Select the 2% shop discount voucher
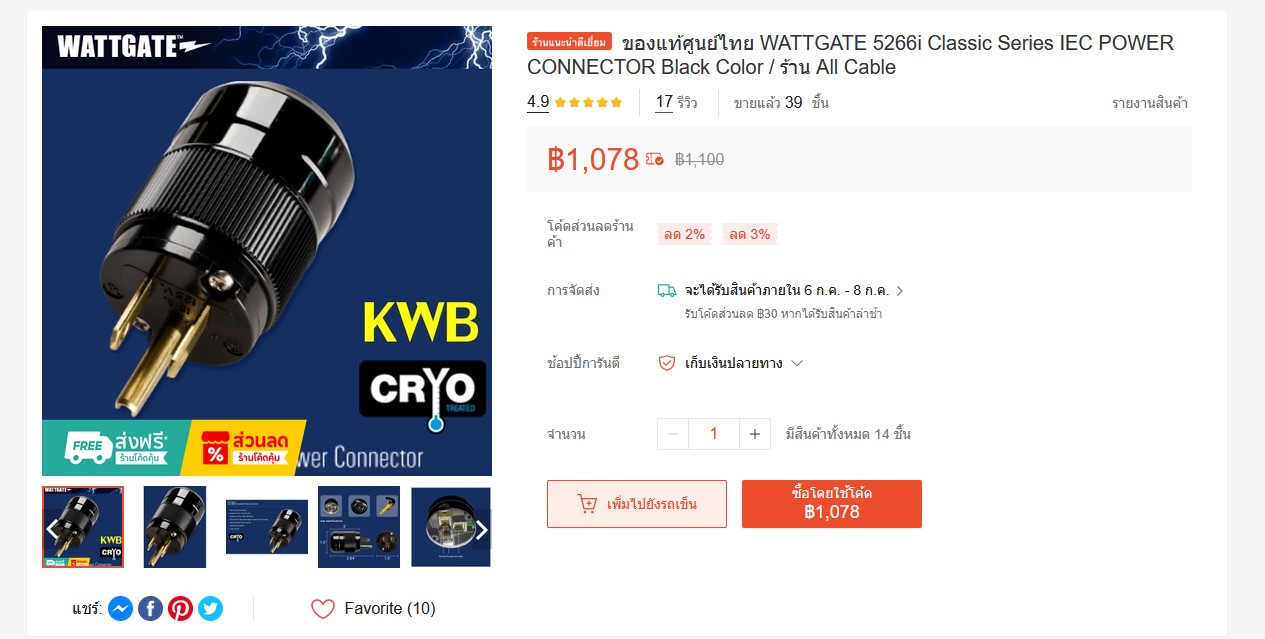1265x639 pixels. 684,234
